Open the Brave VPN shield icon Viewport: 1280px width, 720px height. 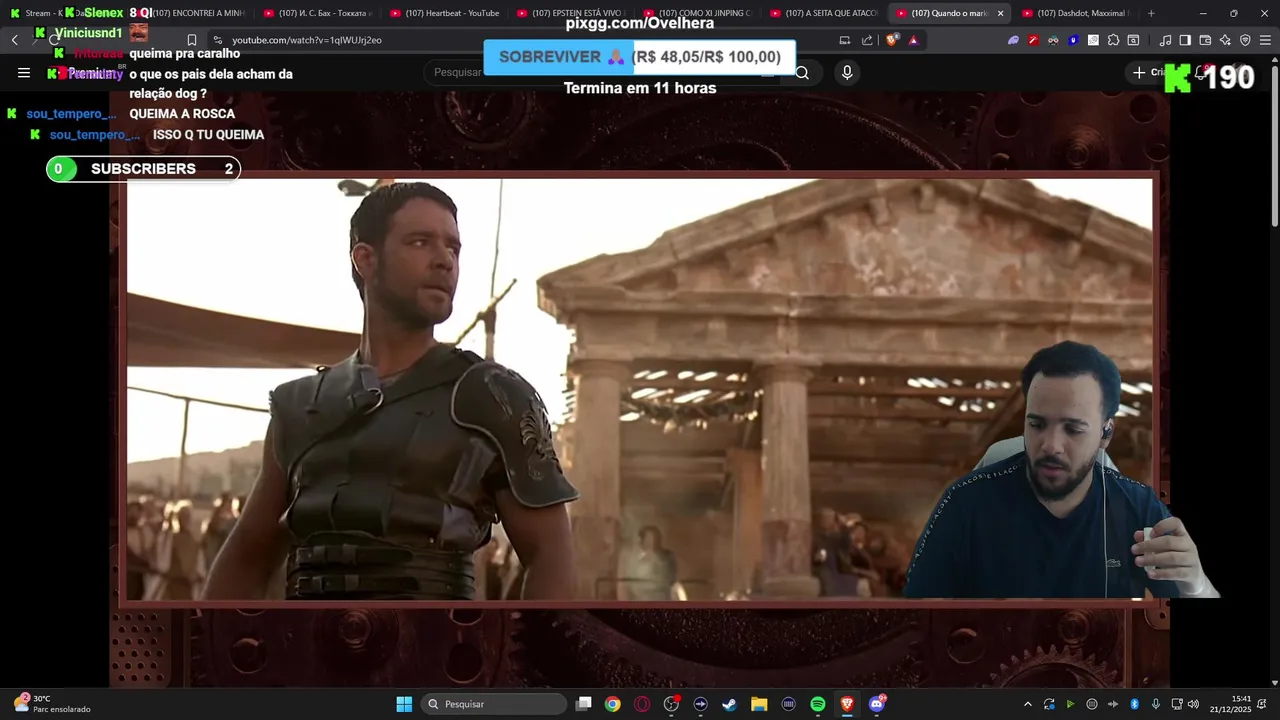(x=1245, y=40)
